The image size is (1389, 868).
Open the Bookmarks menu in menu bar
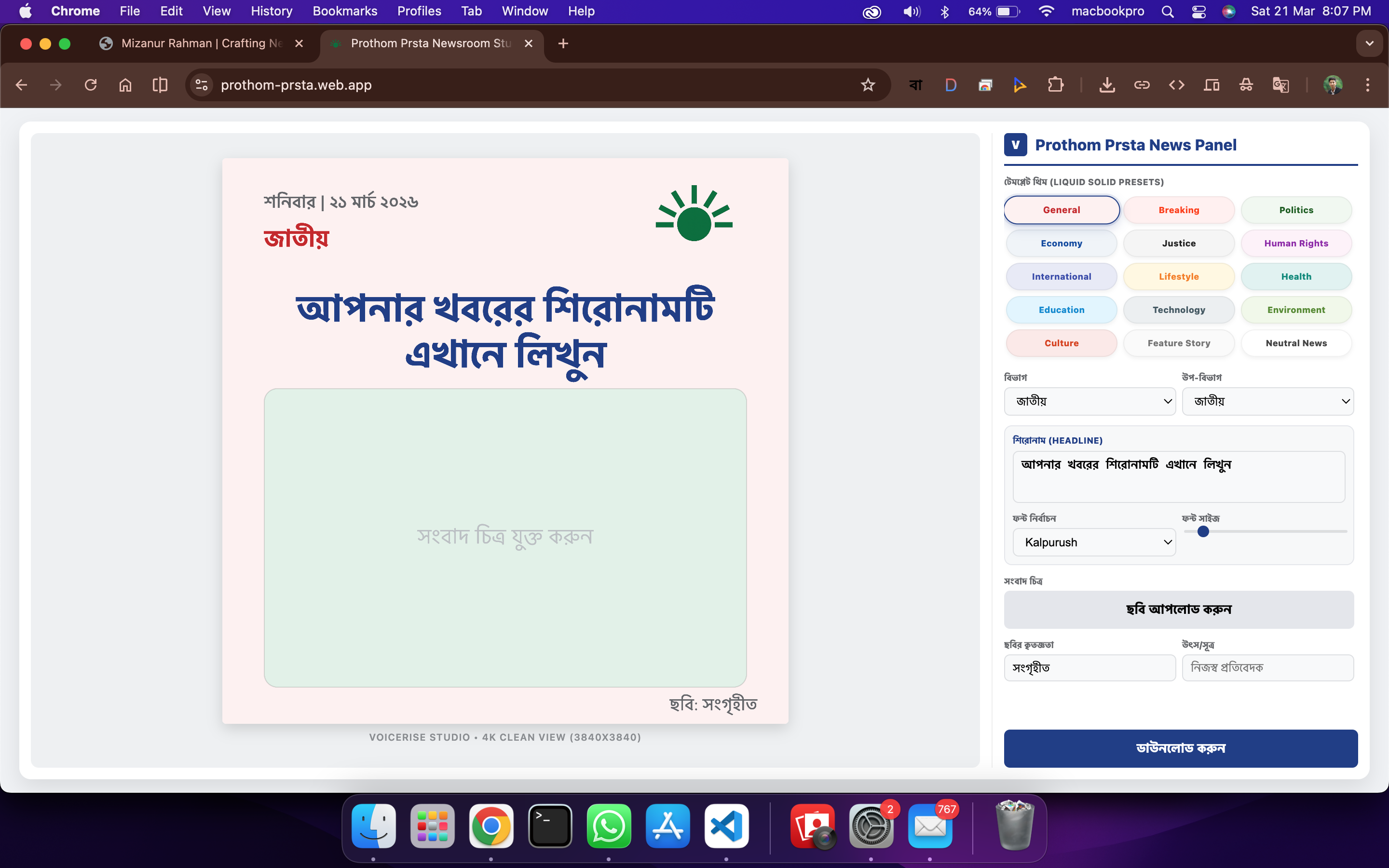(x=344, y=11)
